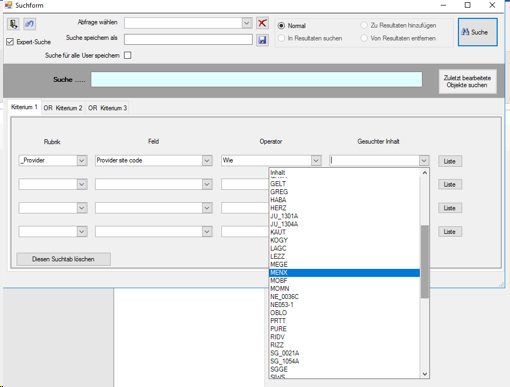Select GELT from the list
This screenshot has width=510, height=387.
click(344, 184)
